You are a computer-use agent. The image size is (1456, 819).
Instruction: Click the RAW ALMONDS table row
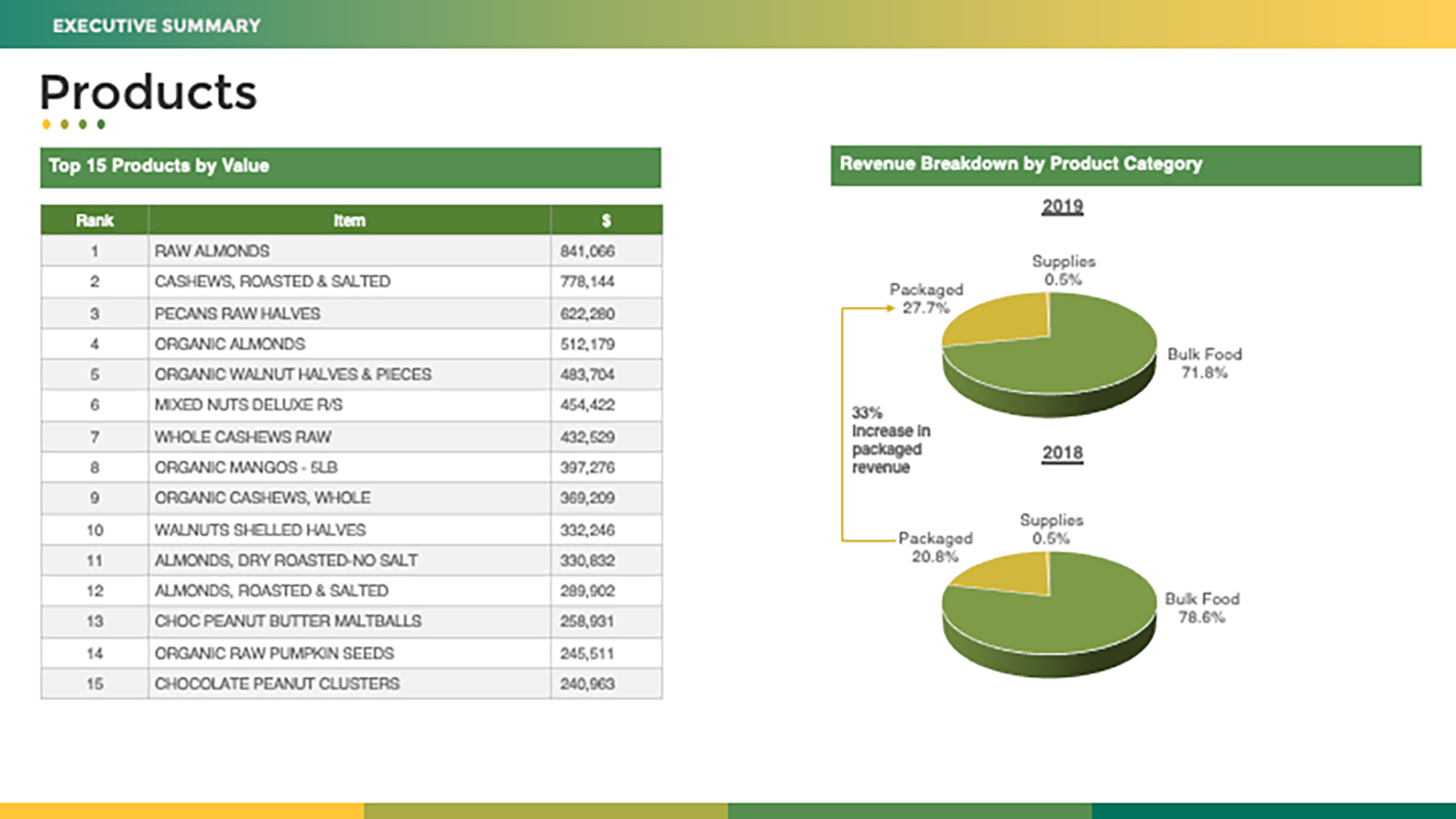(x=212, y=251)
